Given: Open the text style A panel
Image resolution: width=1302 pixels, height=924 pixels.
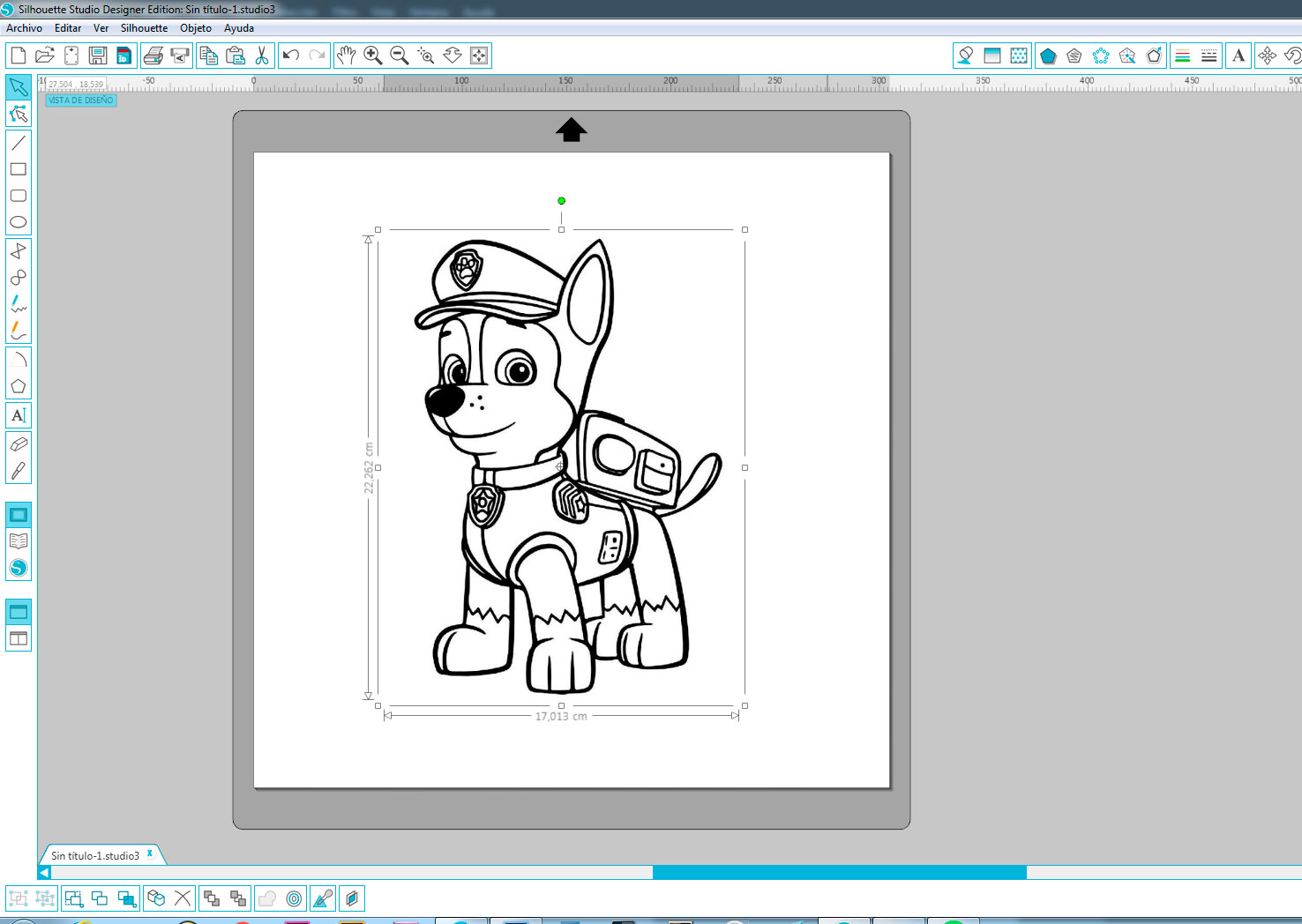Looking at the screenshot, I should pos(1238,56).
